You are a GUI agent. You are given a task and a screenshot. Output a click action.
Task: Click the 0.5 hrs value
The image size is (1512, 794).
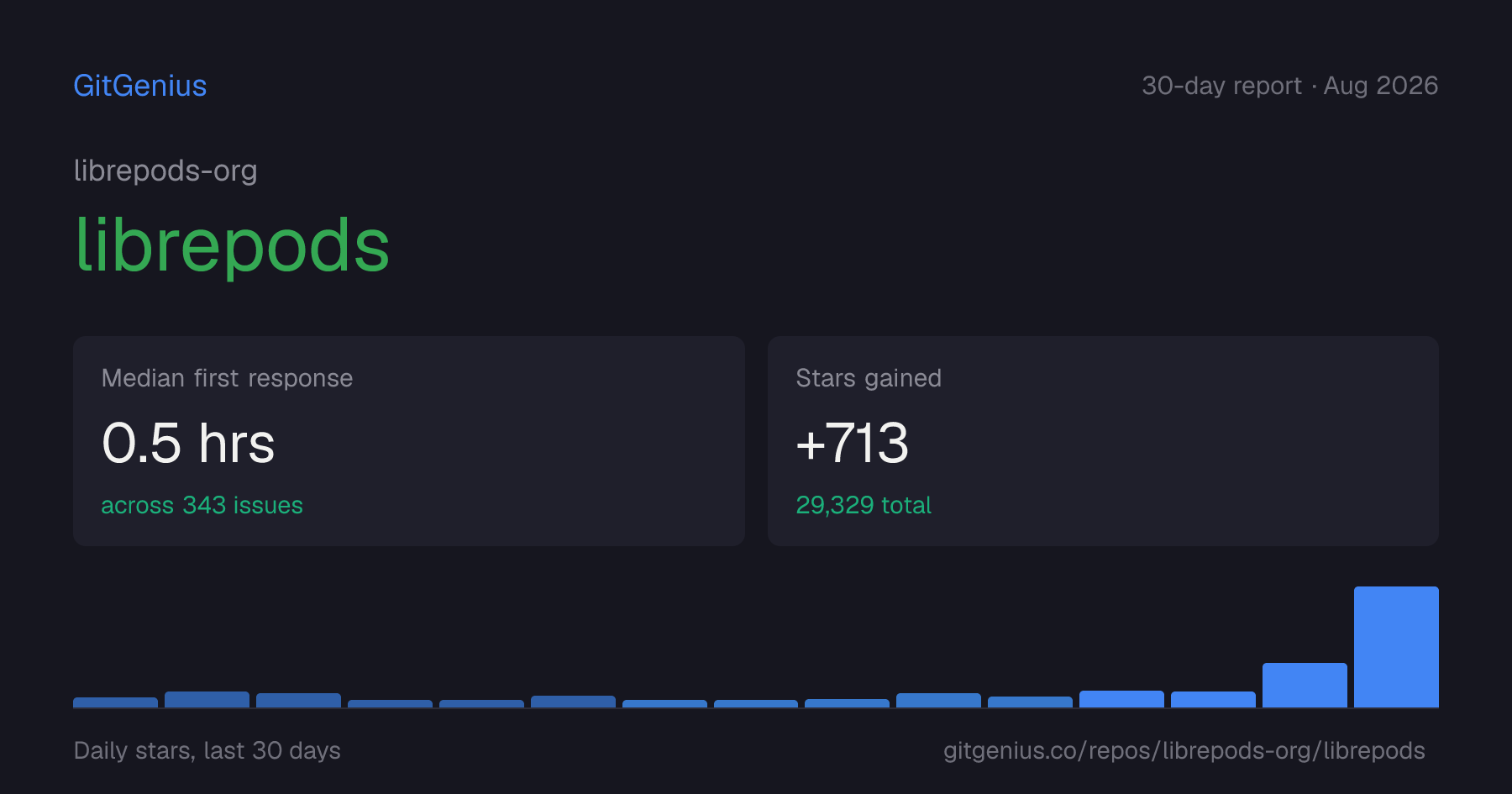coord(188,443)
